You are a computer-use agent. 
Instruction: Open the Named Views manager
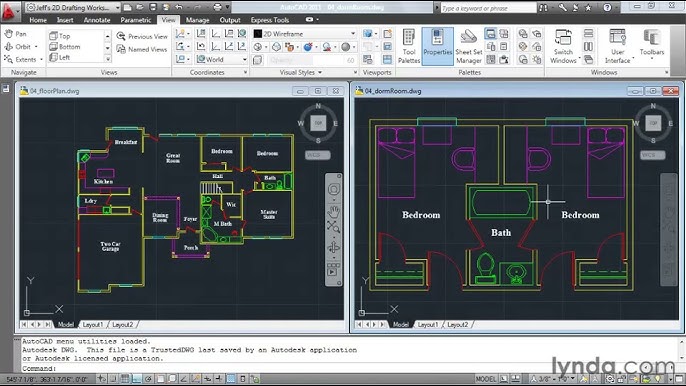pyautogui.click(x=142, y=49)
